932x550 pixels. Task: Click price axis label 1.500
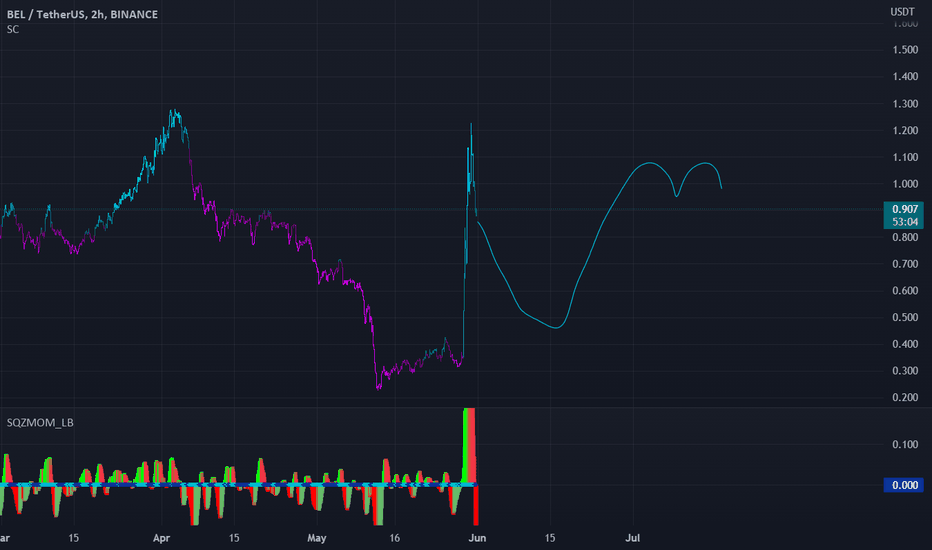point(905,50)
